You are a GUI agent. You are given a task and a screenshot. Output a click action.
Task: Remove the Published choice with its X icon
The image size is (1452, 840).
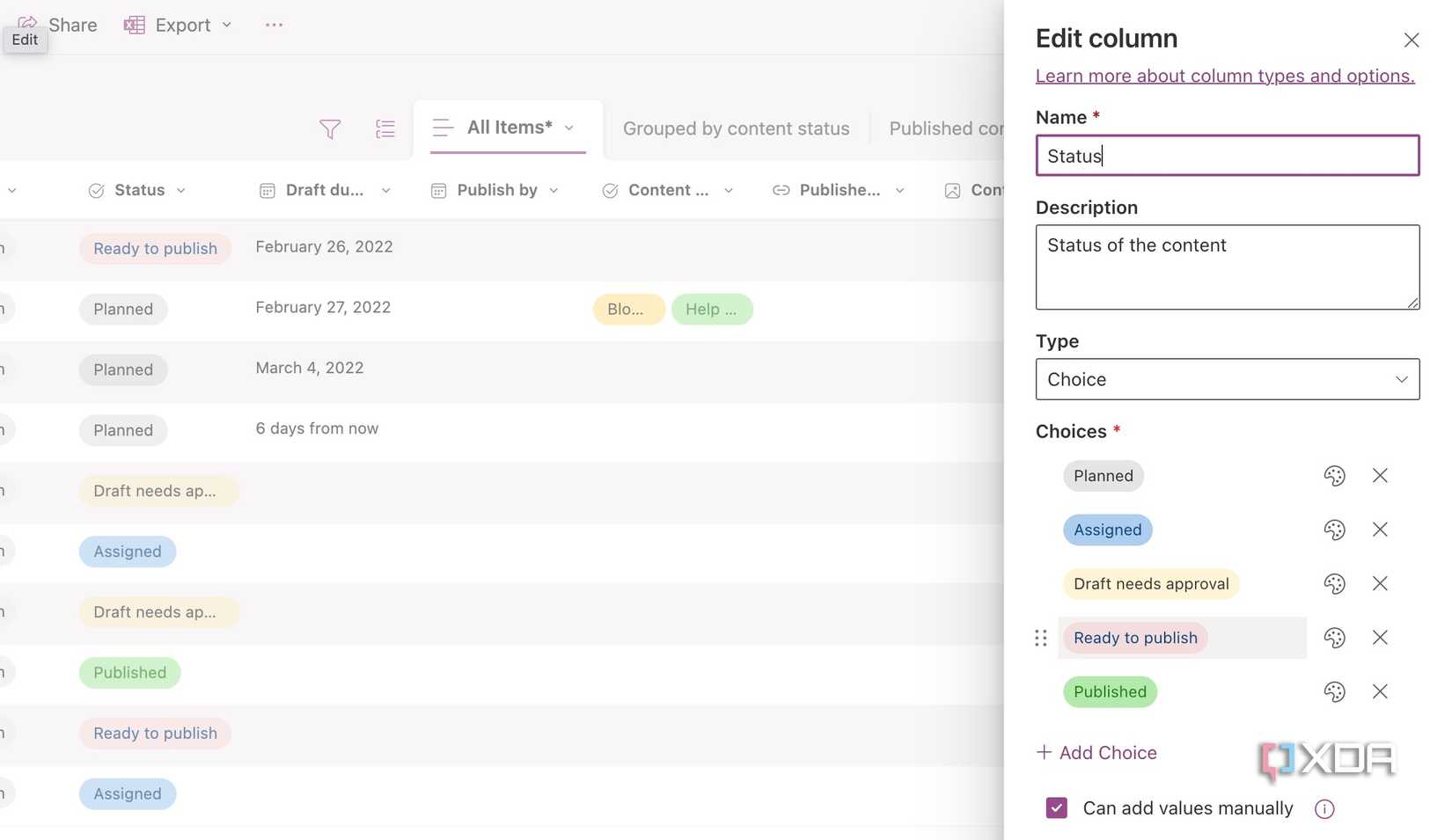tap(1379, 691)
